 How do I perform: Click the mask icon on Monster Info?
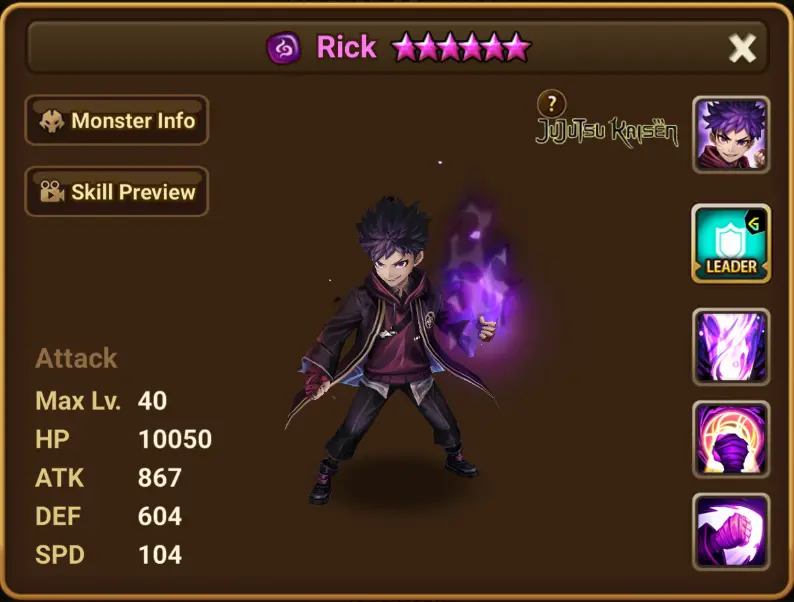52,122
